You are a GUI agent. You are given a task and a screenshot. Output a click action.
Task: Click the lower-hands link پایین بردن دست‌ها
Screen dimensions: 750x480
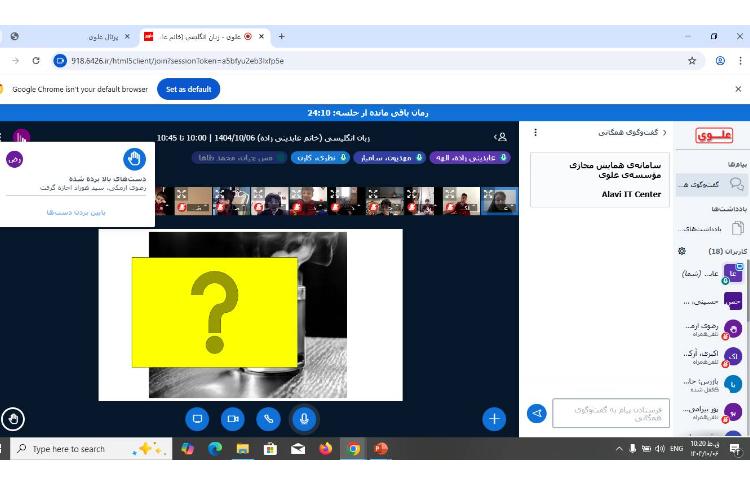pos(76,212)
